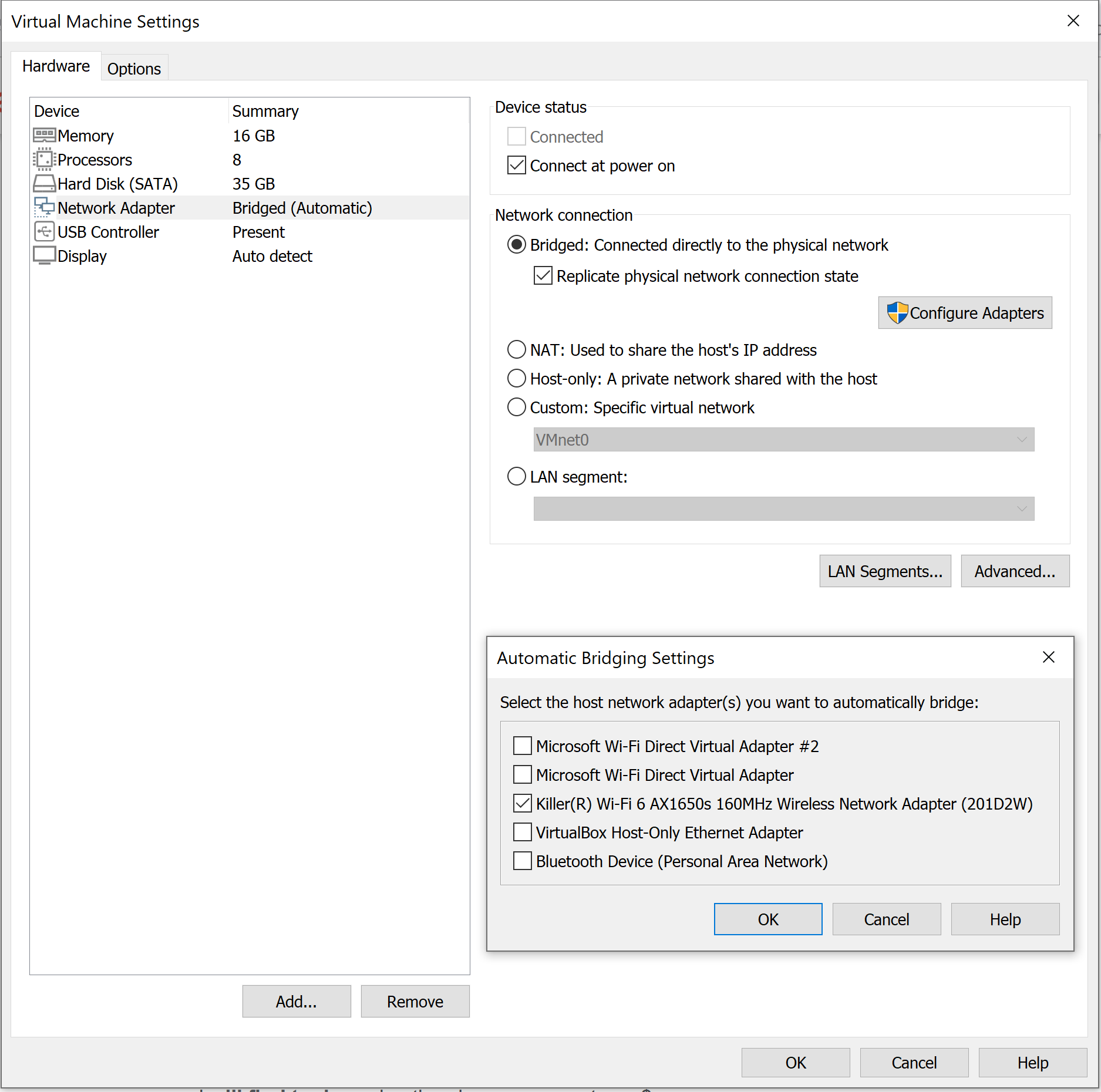This screenshot has width=1101, height=1092.
Task: Select NAT network connection option
Action: click(x=517, y=350)
